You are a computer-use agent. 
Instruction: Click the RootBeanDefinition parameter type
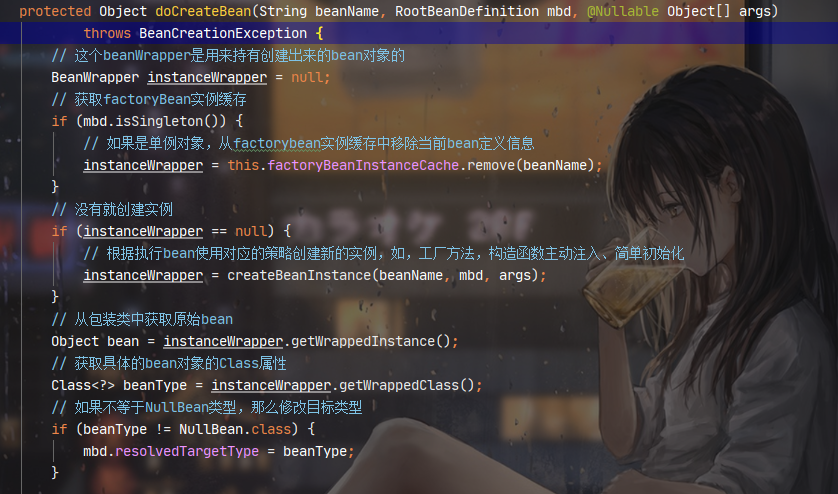tap(467, 11)
